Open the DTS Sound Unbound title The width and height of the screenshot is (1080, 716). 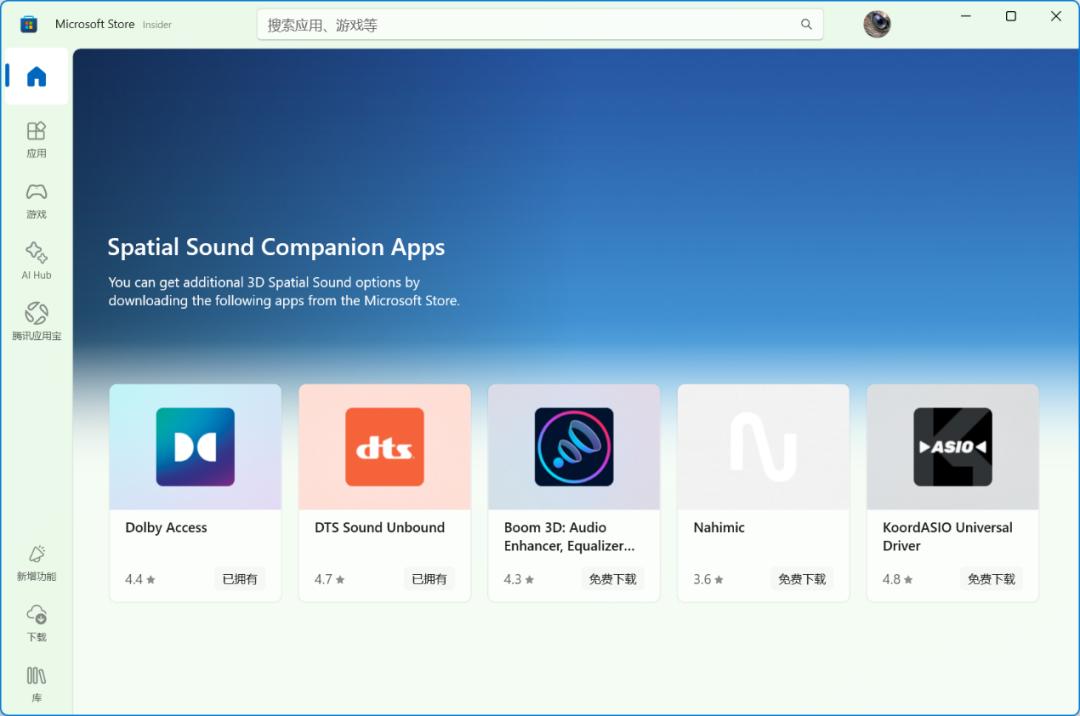(x=380, y=527)
